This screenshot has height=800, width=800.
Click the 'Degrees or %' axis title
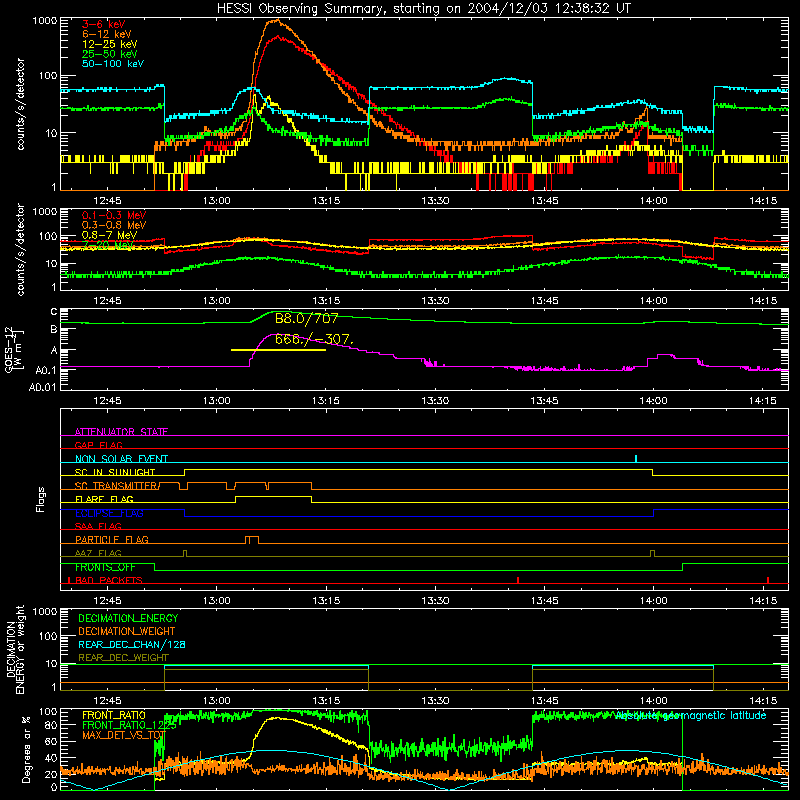tap(26, 749)
